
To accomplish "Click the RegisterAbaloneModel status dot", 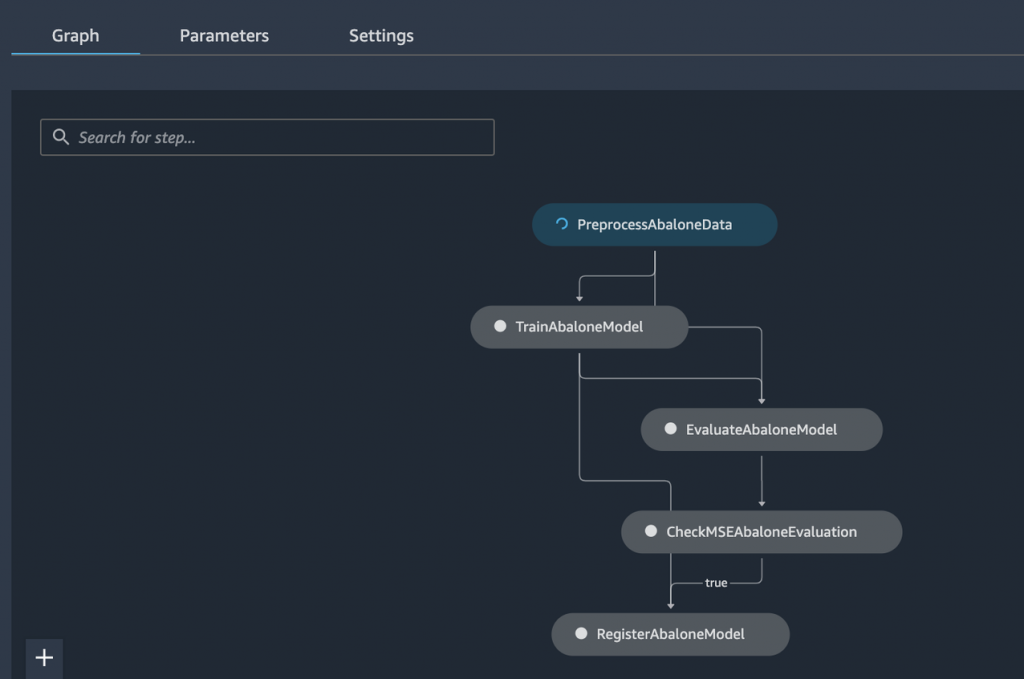I will tap(581, 634).
